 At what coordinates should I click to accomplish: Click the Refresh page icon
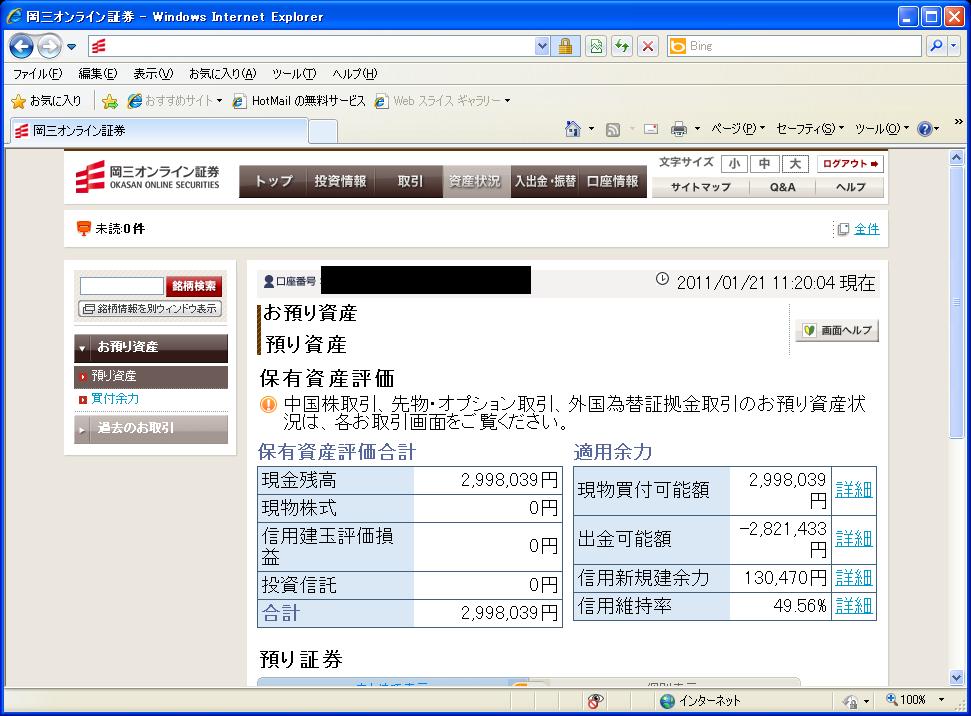tap(622, 46)
